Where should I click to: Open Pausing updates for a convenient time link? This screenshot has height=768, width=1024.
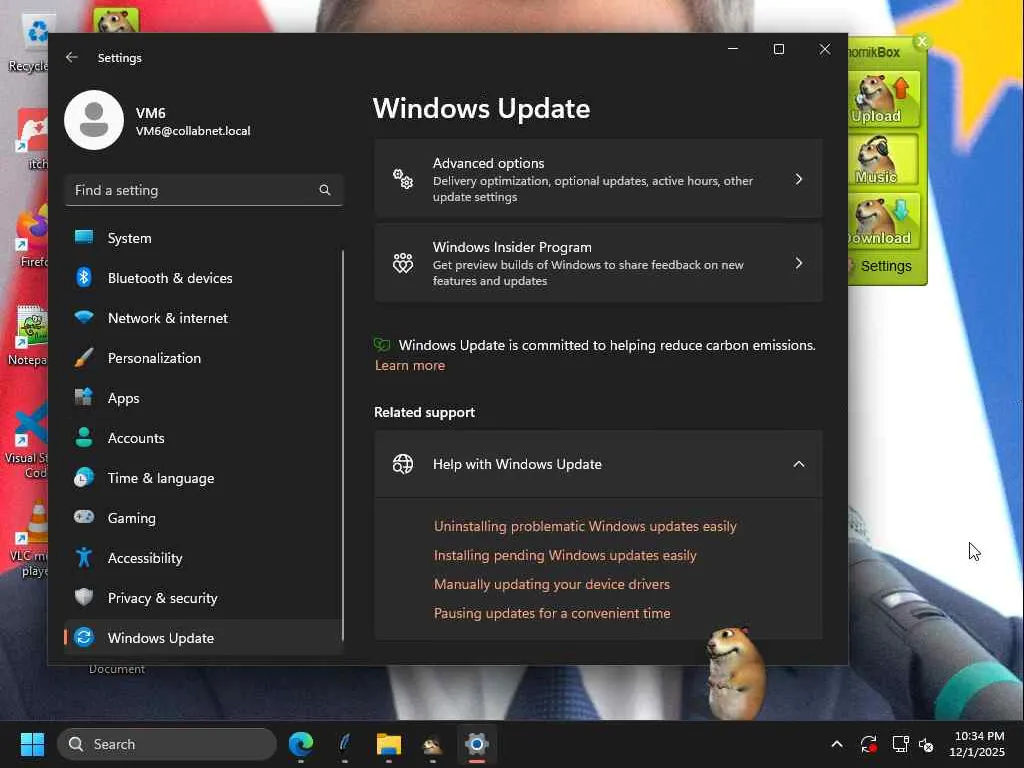coord(552,613)
